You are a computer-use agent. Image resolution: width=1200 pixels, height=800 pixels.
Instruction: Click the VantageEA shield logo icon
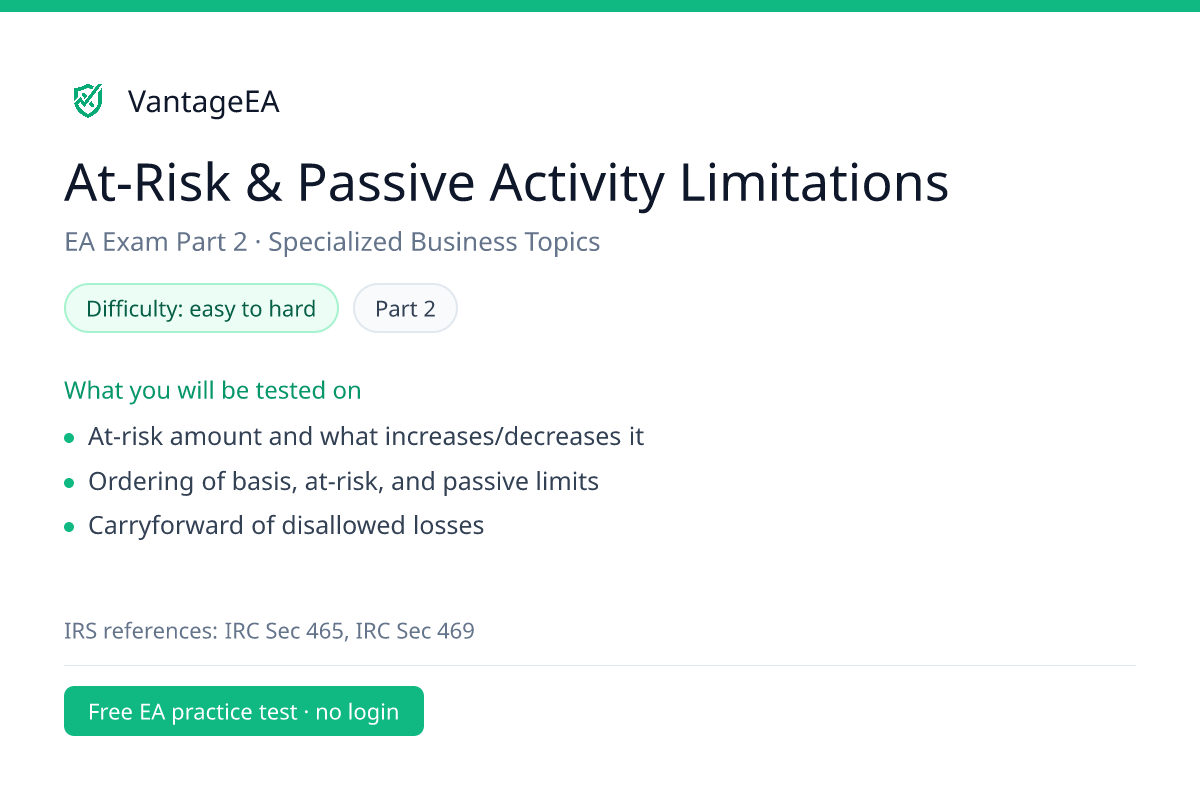click(88, 101)
